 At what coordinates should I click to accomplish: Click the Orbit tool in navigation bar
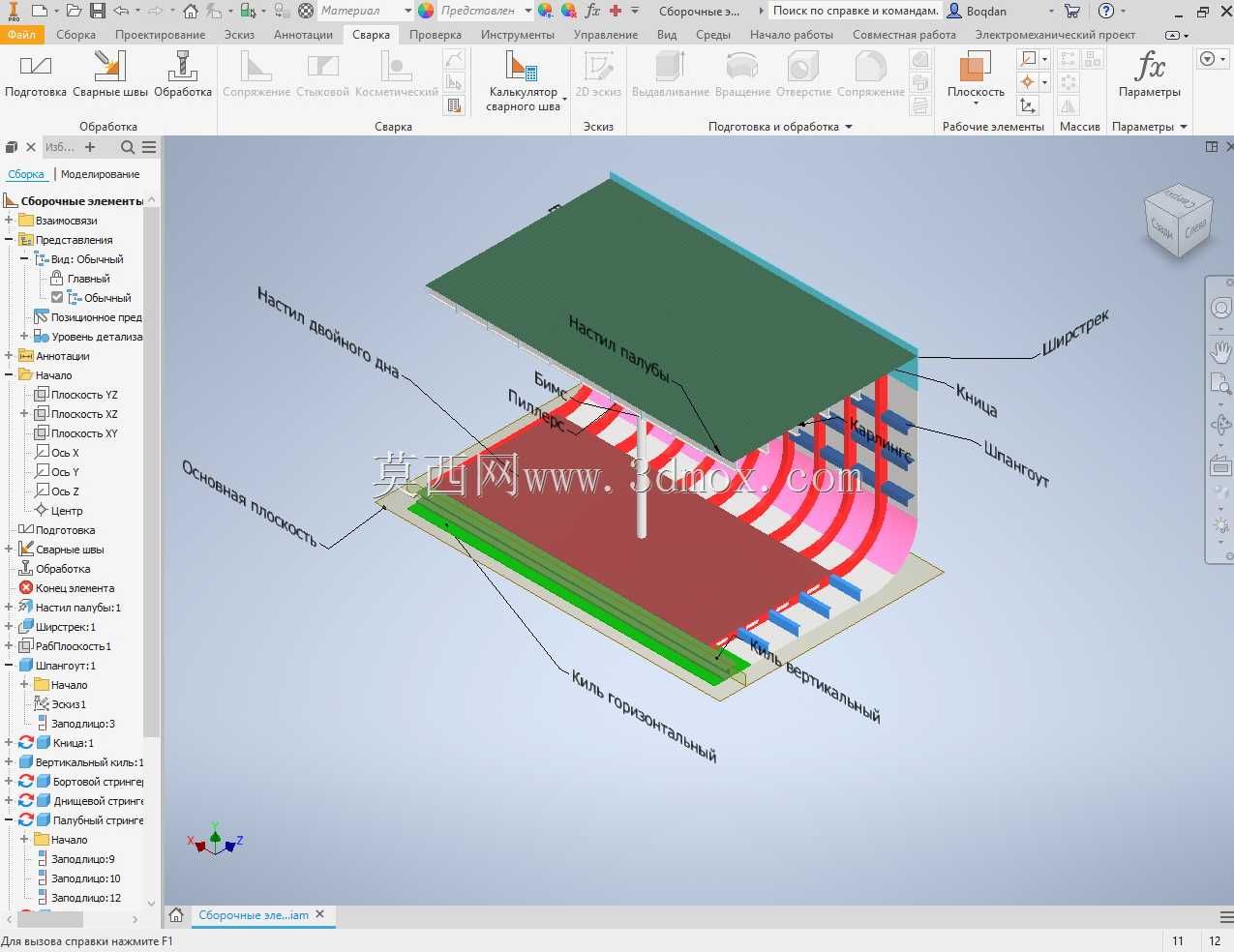click(x=1220, y=424)
